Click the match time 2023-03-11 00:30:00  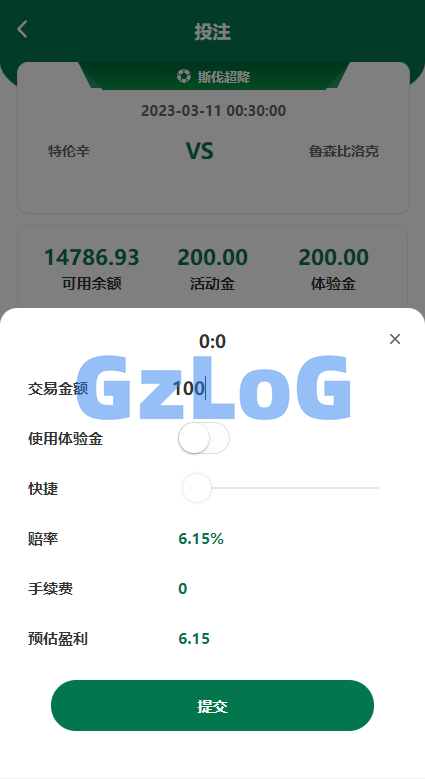(x=213, y=110)
